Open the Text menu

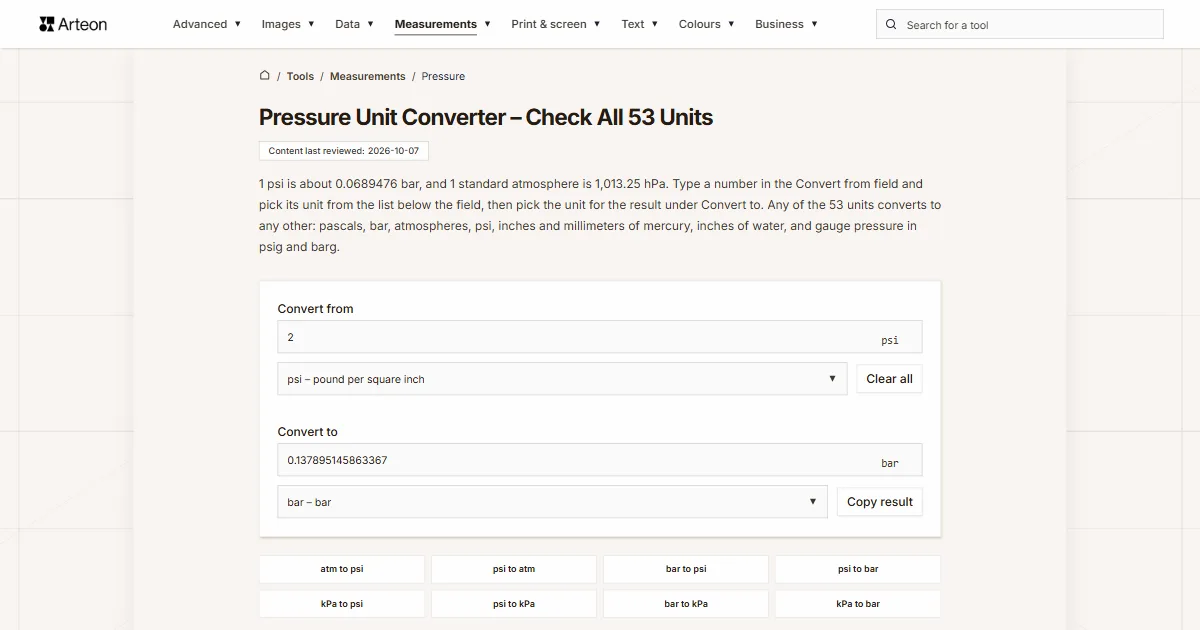[x=640, y=24]
